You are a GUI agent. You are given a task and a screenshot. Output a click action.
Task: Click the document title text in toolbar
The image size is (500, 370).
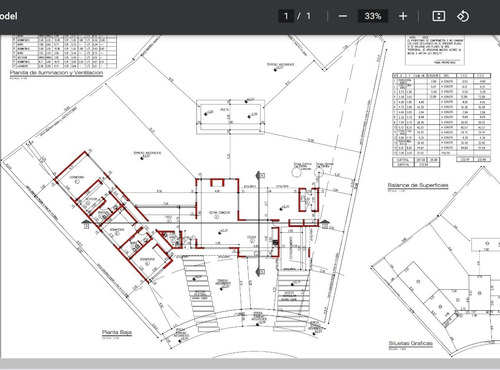[x=9, y=16]
